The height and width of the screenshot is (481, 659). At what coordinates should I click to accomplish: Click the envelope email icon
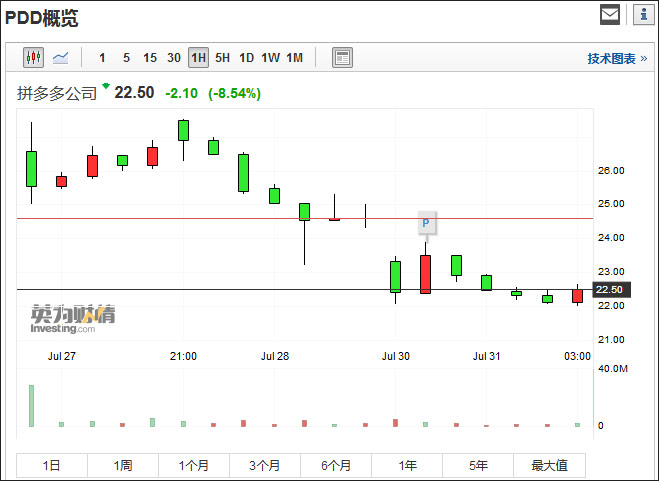coord(609,15)
